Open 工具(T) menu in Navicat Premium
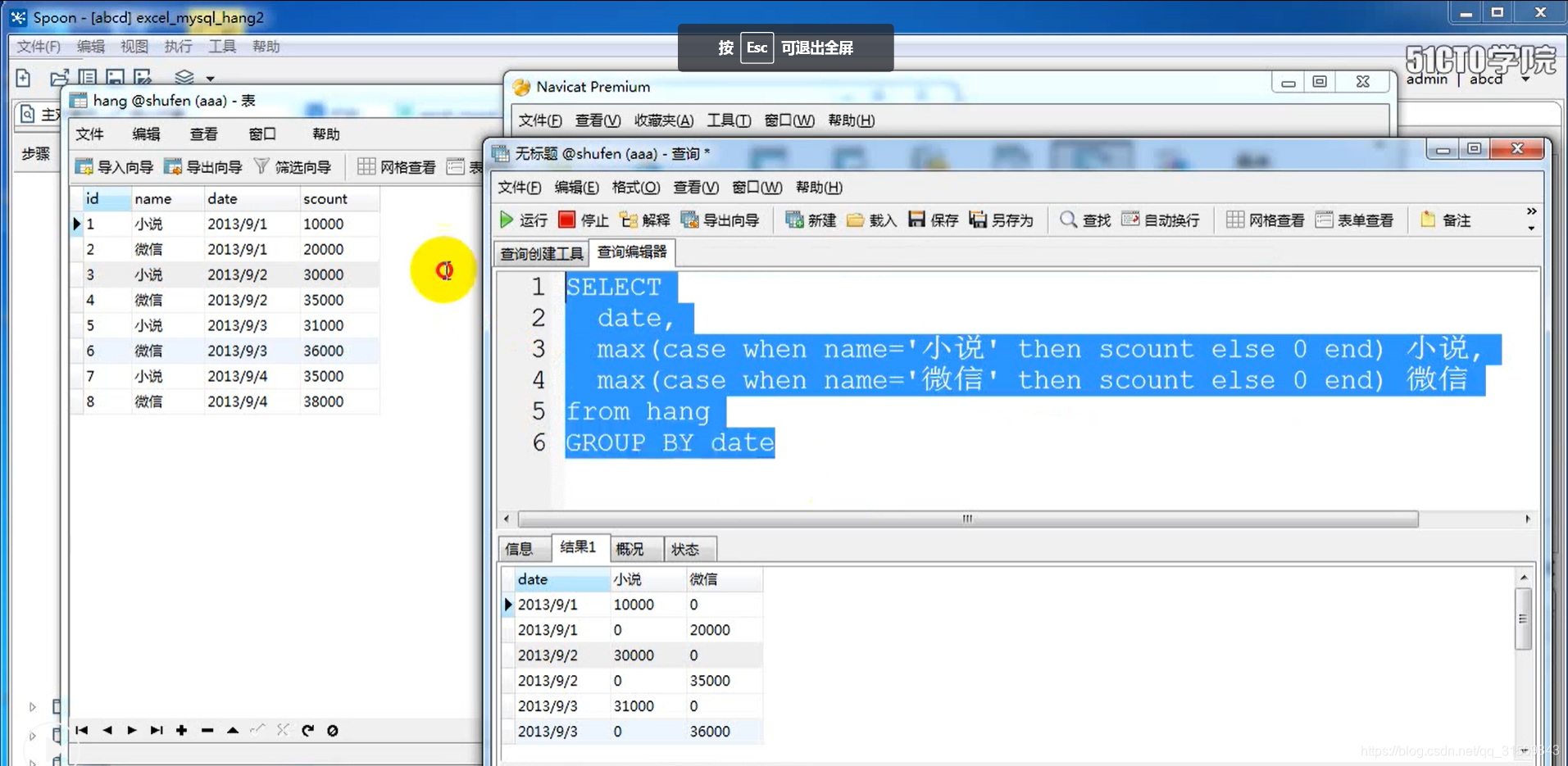Image resolution: width=1568 pixels, height=766 pixels. click(729, 120)
